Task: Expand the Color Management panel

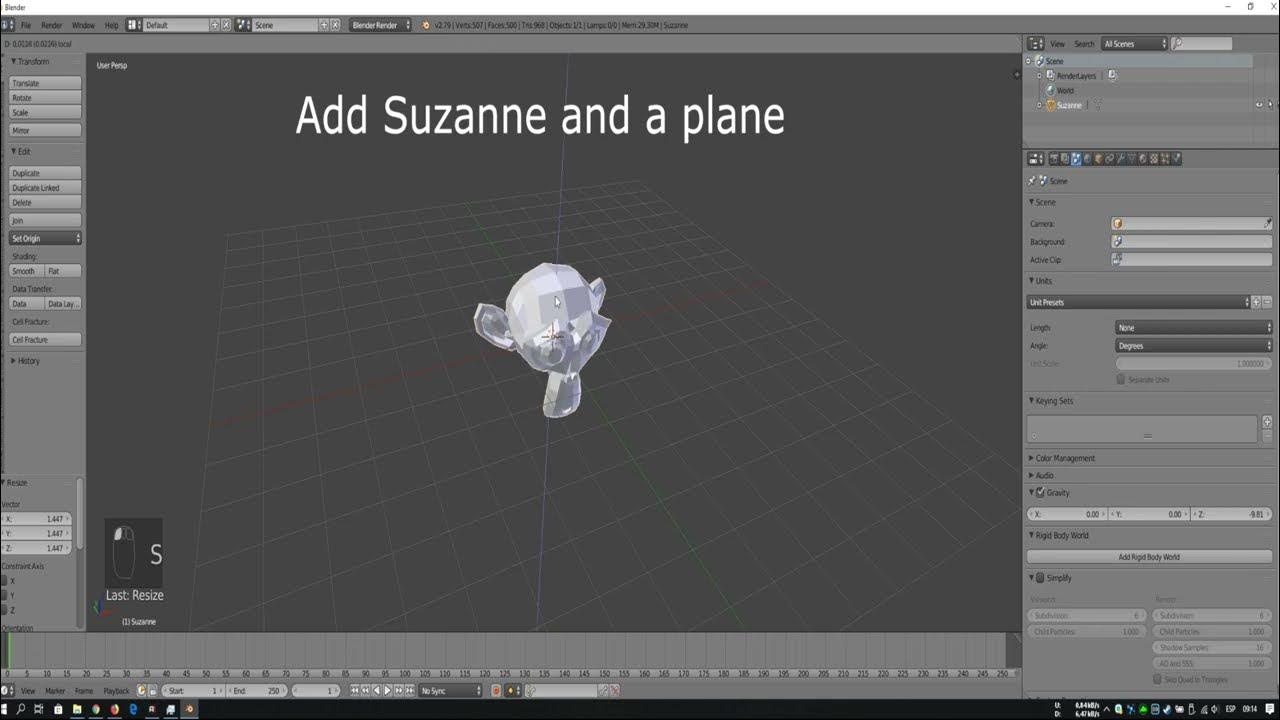Action: click(x=1064, y=458)
